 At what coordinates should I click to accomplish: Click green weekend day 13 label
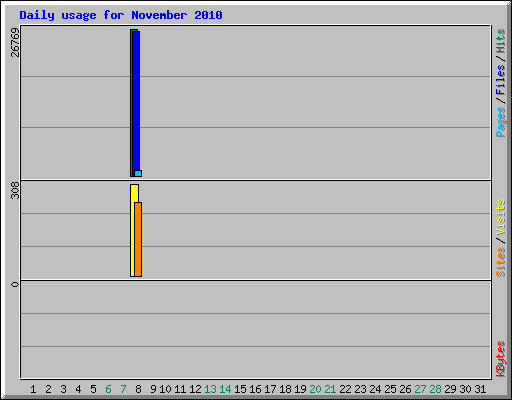210,389
